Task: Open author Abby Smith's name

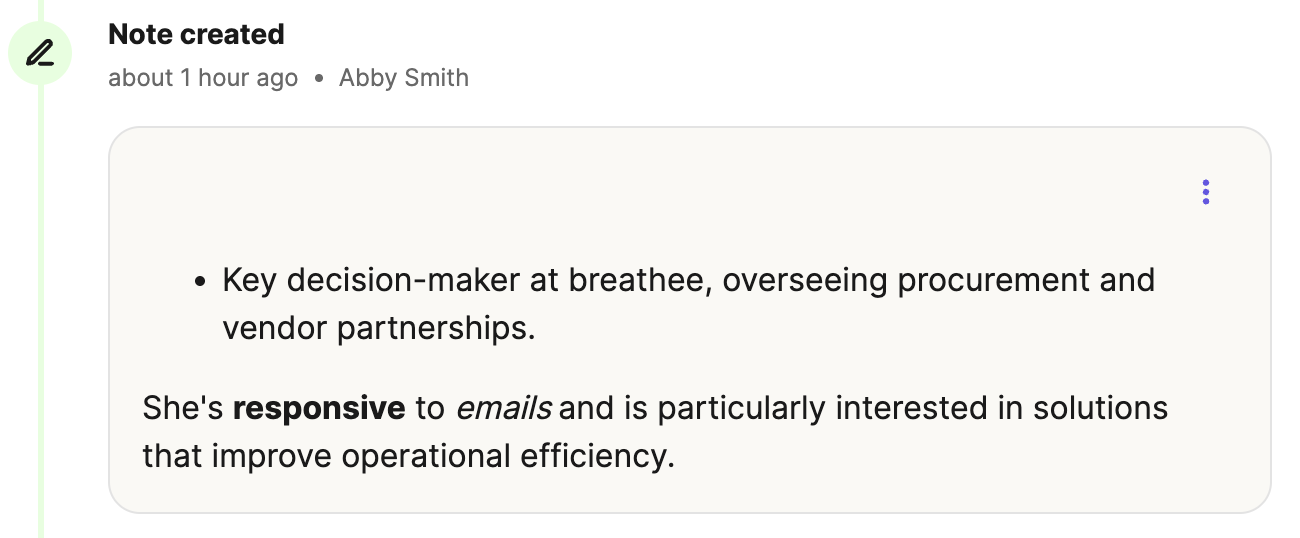Action: coord(404,78)
